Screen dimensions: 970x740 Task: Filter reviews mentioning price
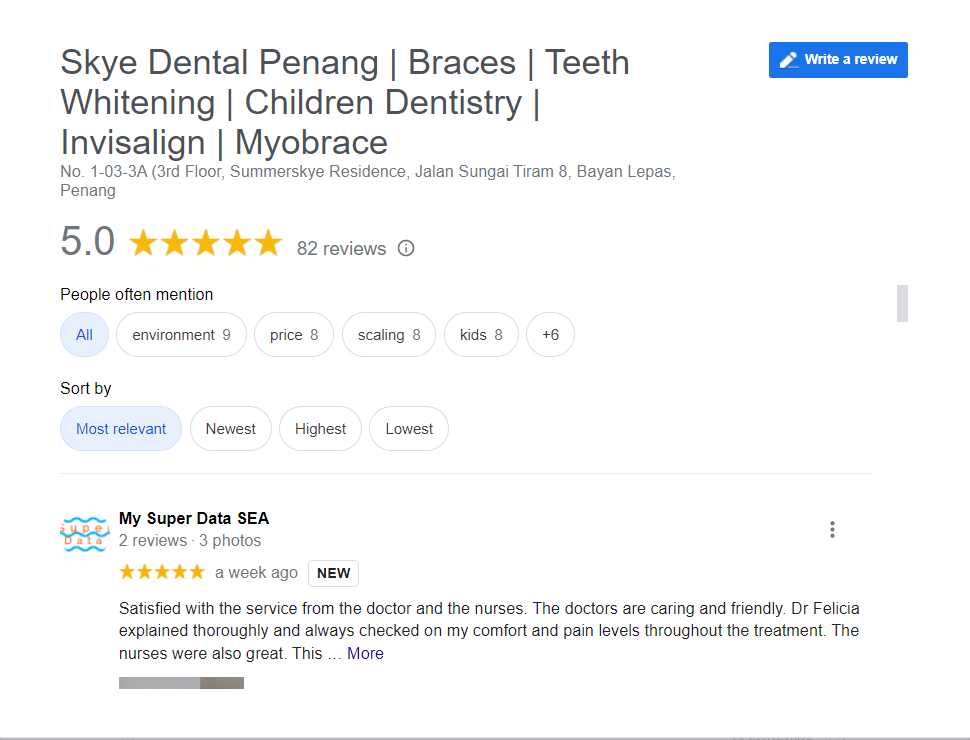(x=294, y=335)
